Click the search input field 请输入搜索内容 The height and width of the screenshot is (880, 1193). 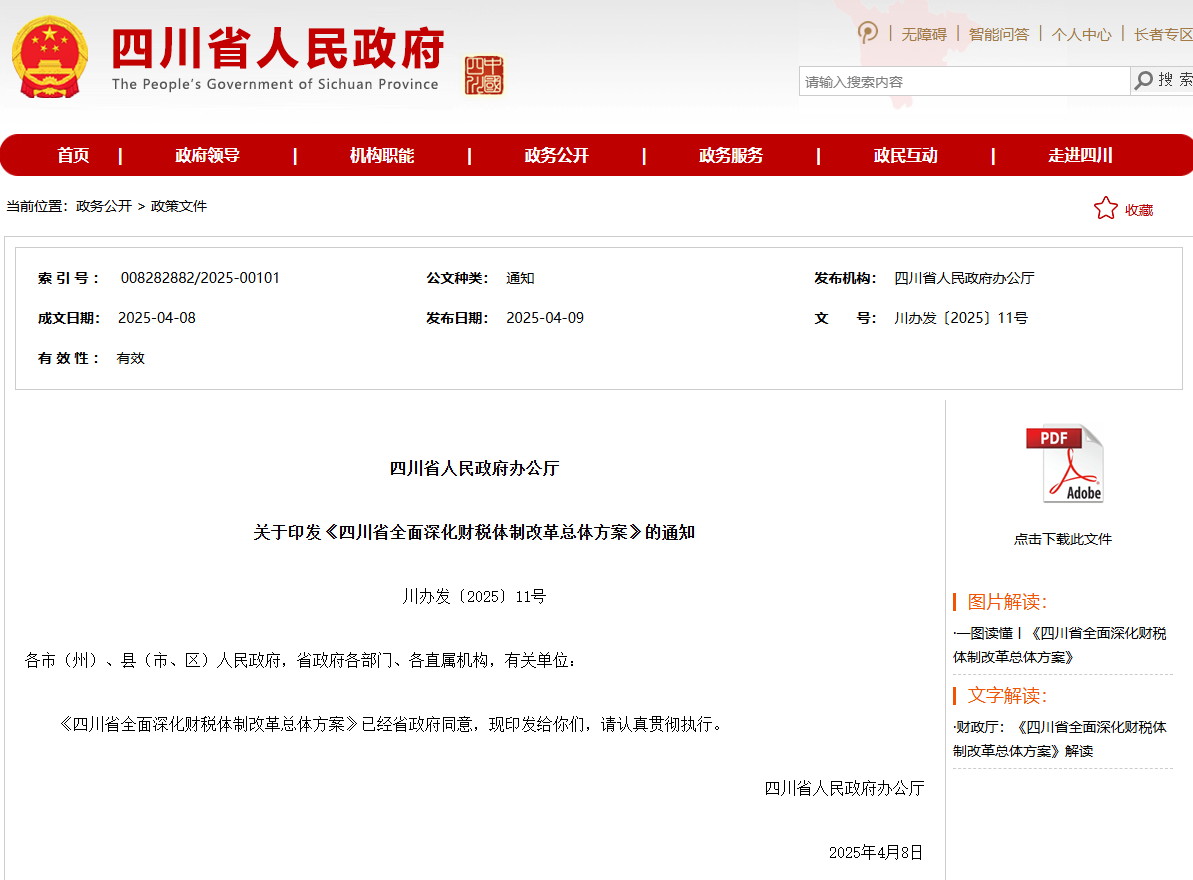coord(963,82)
